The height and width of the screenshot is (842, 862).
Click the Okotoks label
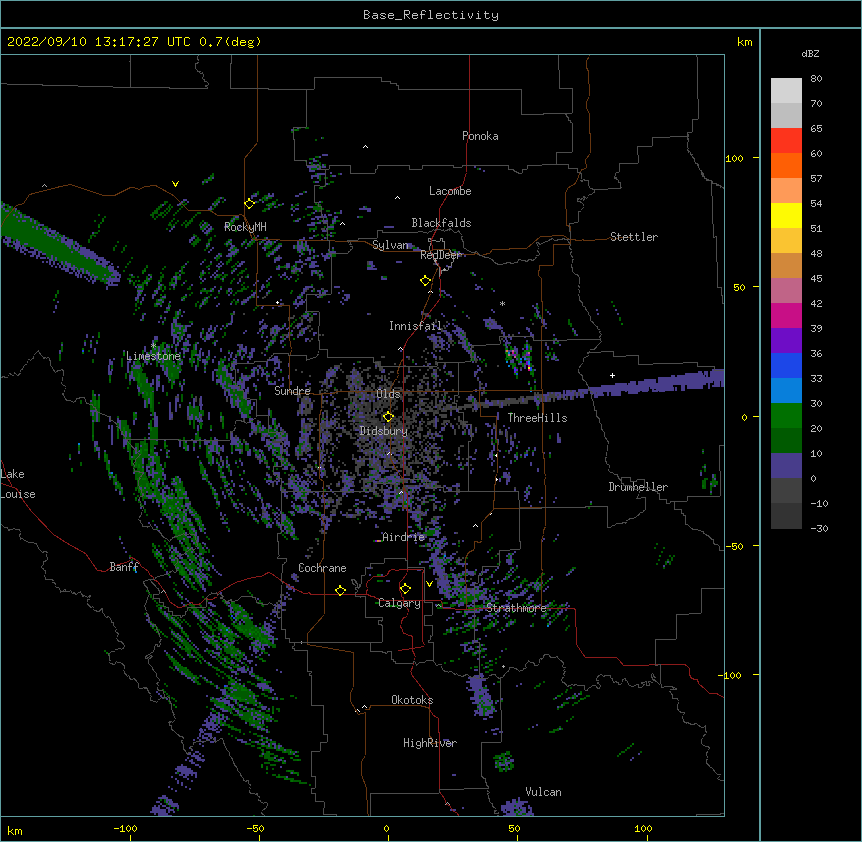coord(412,700)
